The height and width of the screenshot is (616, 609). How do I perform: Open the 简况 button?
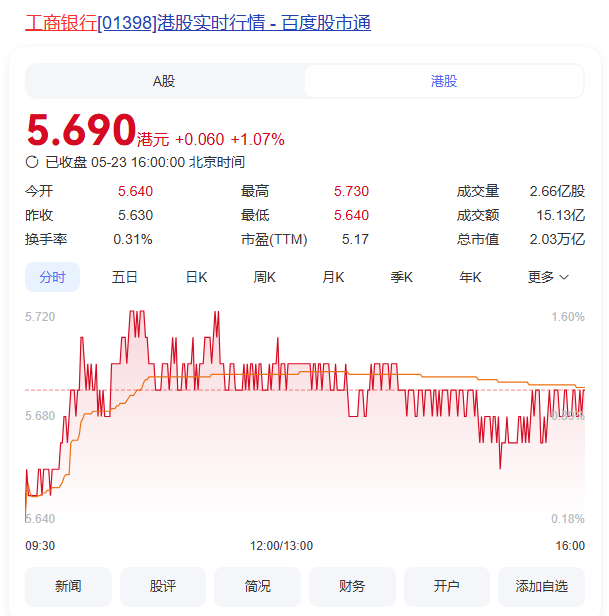click(257, 587)
